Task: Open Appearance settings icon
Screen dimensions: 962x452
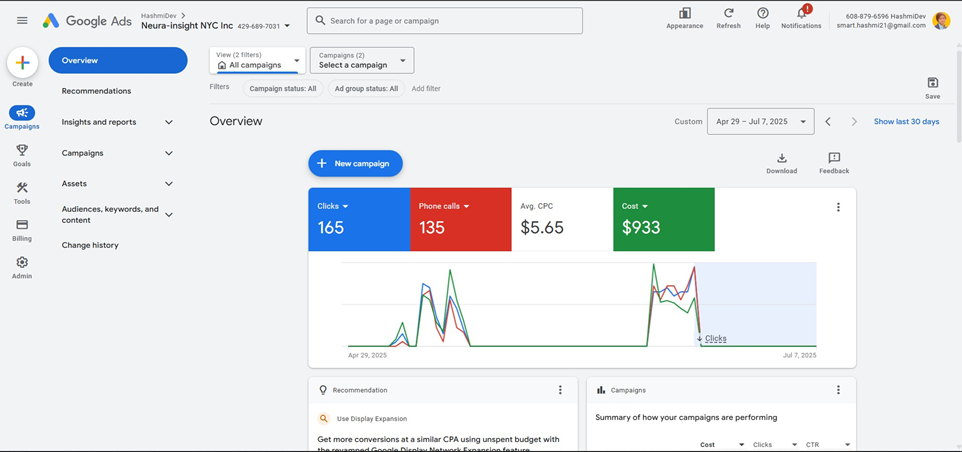Action: pos(685,13)
